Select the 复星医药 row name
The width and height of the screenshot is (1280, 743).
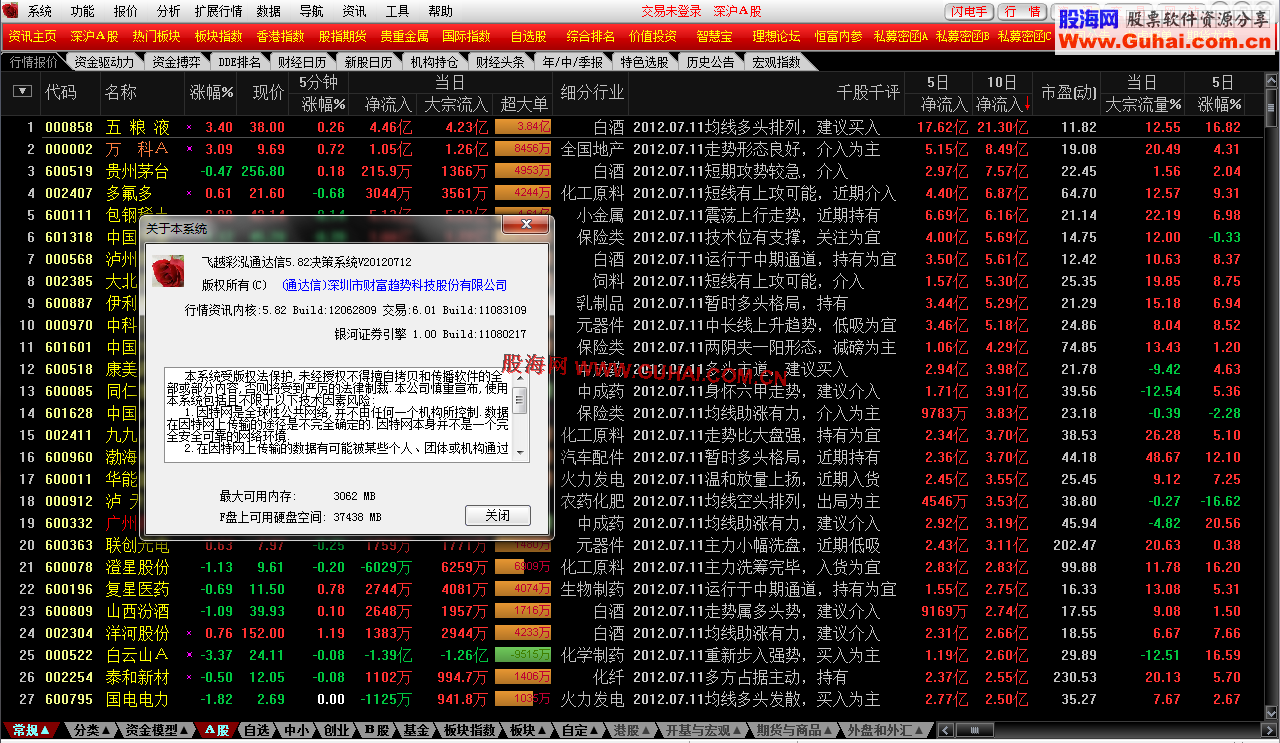point(138,589)
